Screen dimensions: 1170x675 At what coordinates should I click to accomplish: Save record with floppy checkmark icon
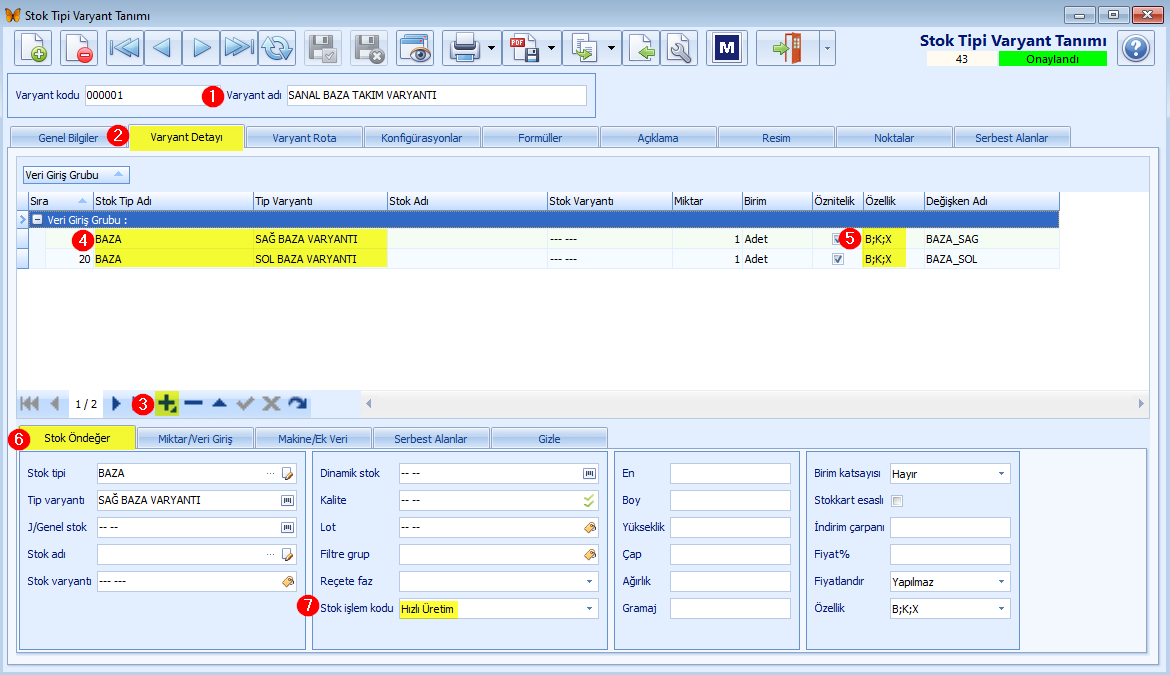(x=322, y=48)
